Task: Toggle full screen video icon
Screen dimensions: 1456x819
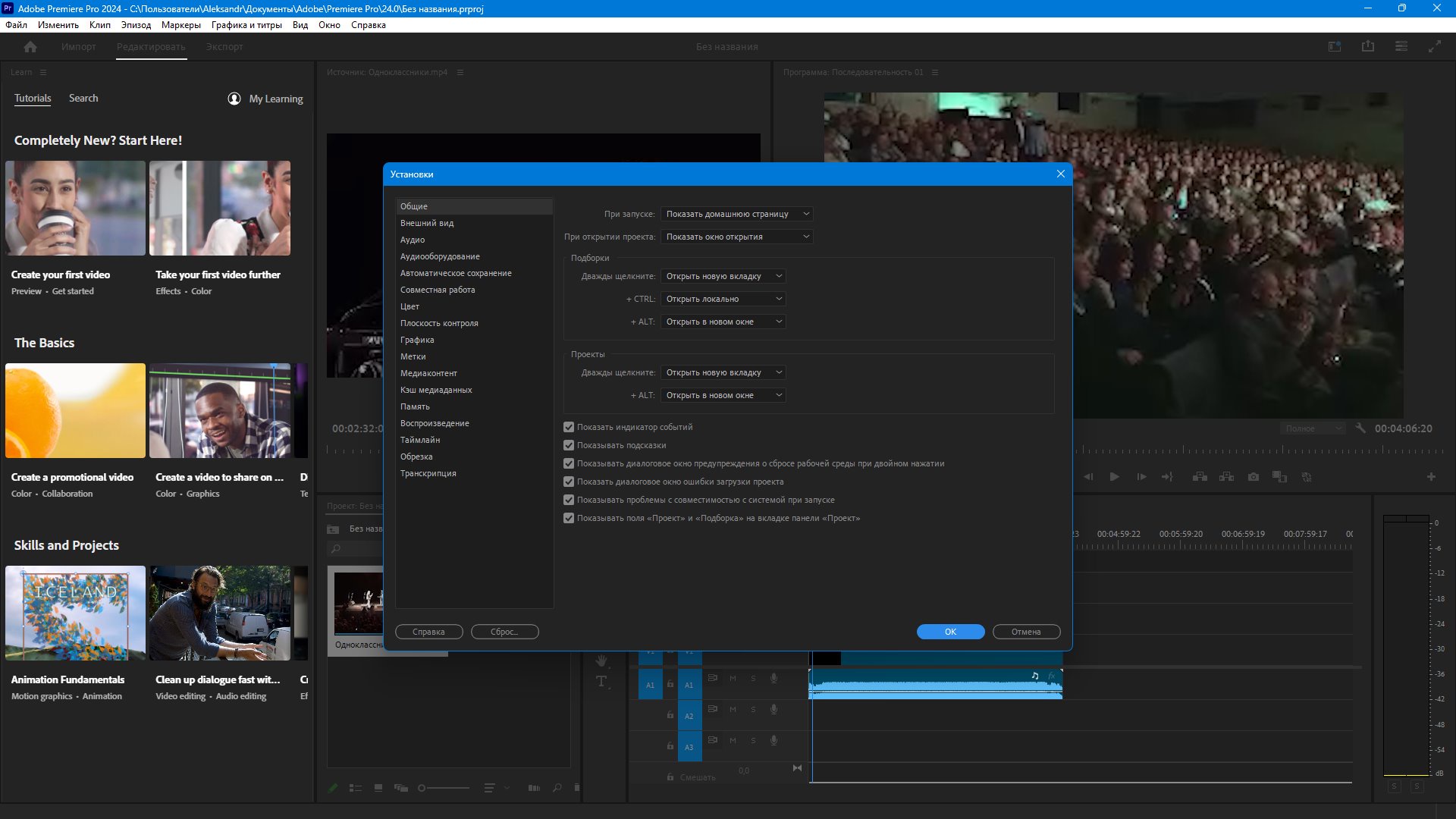Action: pos(1435,47)
